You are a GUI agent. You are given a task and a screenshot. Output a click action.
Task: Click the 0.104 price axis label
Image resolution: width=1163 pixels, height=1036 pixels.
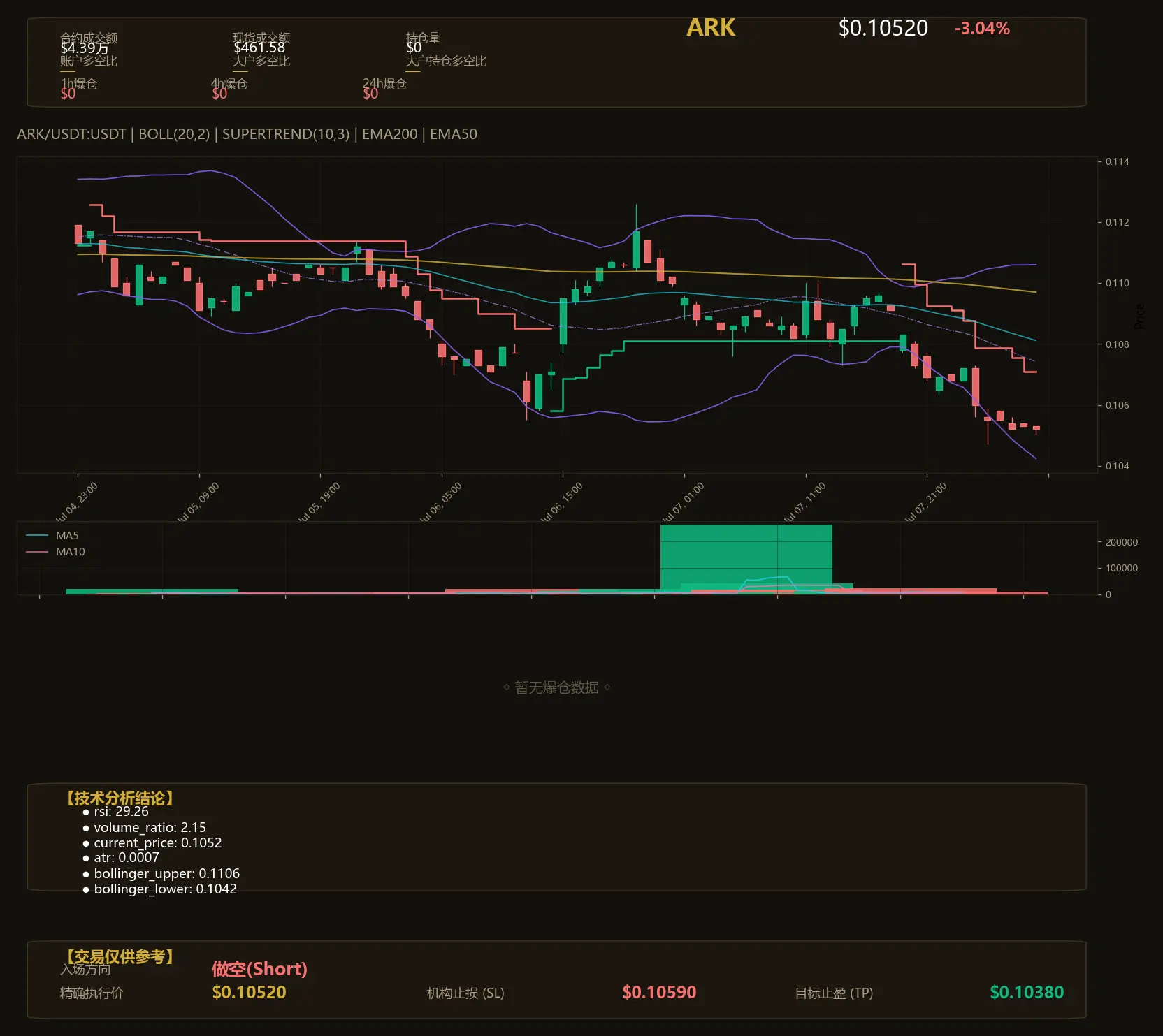point(1117,466)
